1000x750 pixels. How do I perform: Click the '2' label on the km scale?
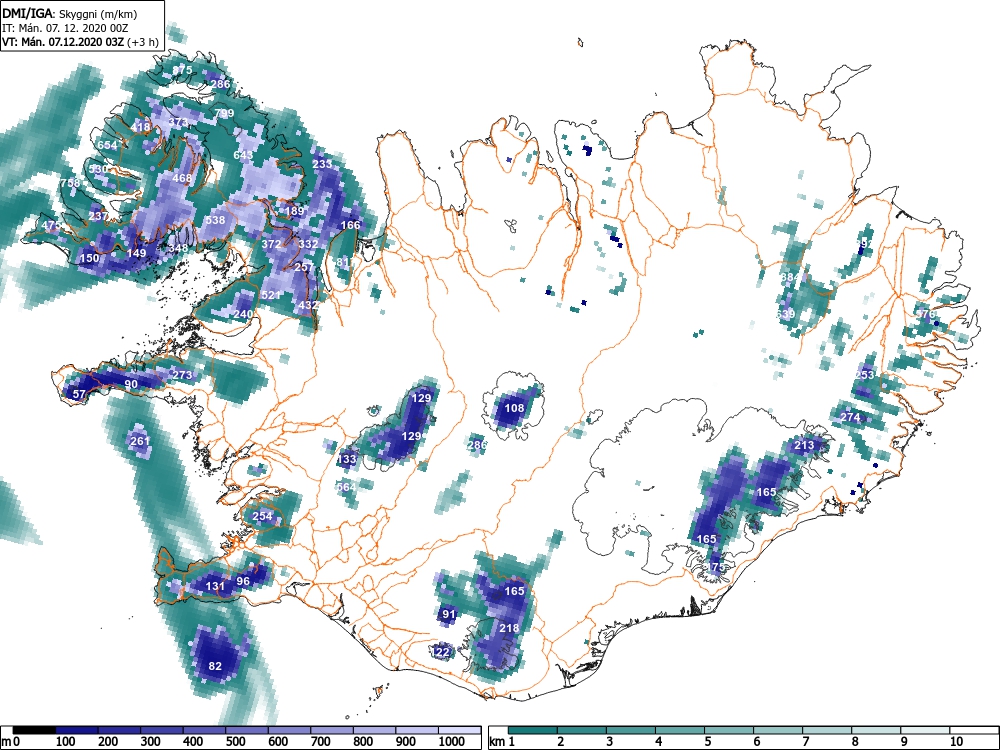[x=561, y=742]
